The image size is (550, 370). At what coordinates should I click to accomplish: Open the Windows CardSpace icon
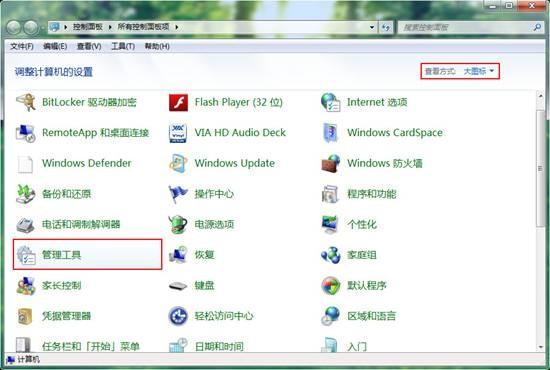[x=330, y=133]
